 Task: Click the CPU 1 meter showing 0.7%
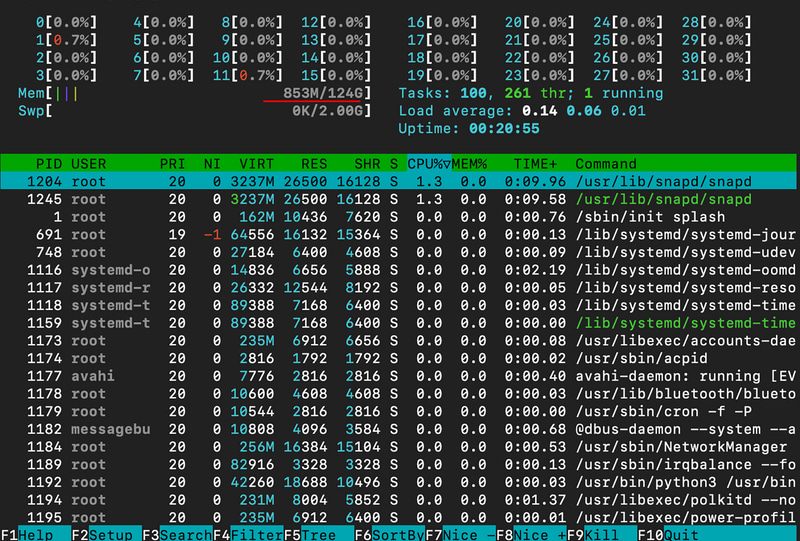[x=66, y=40]
